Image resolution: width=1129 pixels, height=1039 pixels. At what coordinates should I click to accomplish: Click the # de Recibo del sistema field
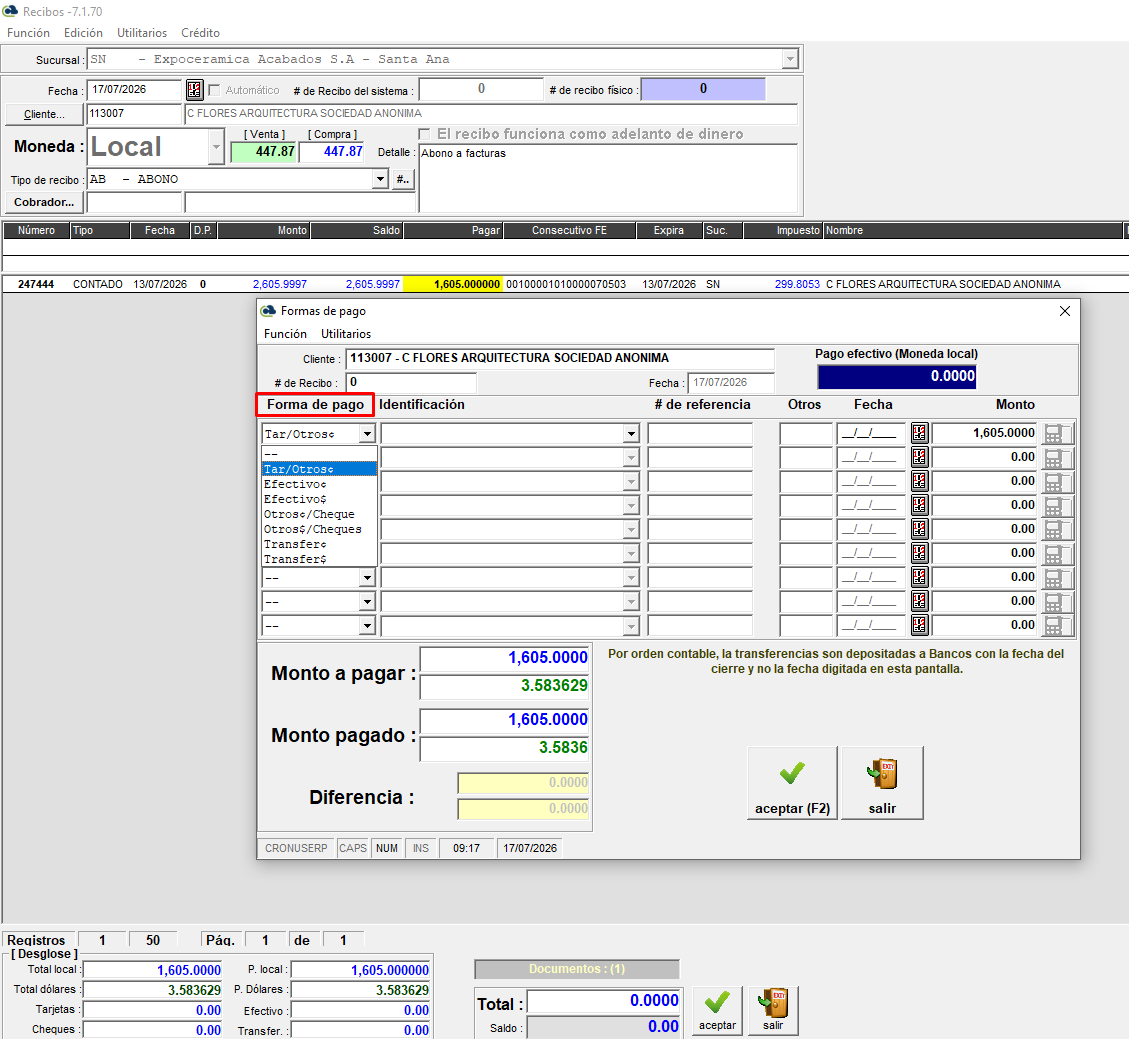(x=481, y=89)
